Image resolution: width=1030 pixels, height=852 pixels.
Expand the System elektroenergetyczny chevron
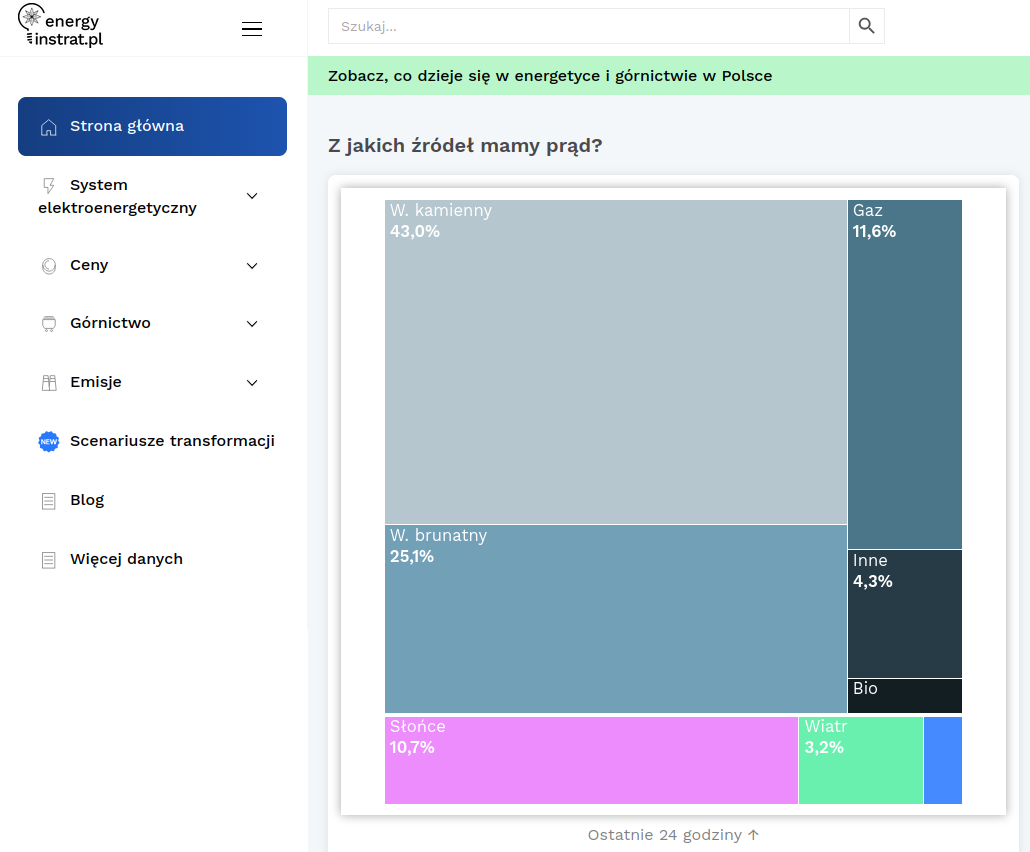point(252,196)
